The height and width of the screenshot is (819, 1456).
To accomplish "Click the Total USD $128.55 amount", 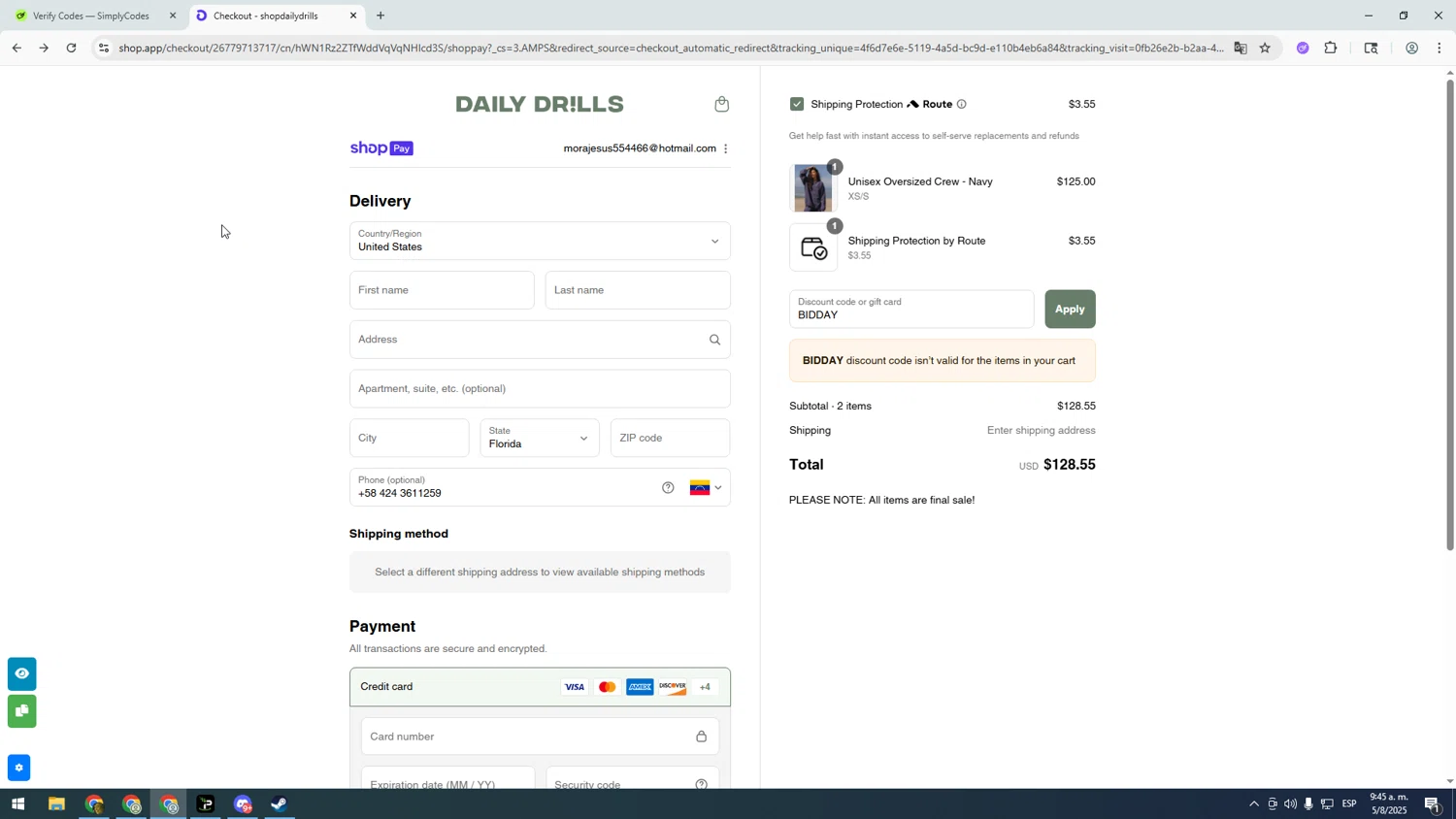I will (x=1057, y=465).
